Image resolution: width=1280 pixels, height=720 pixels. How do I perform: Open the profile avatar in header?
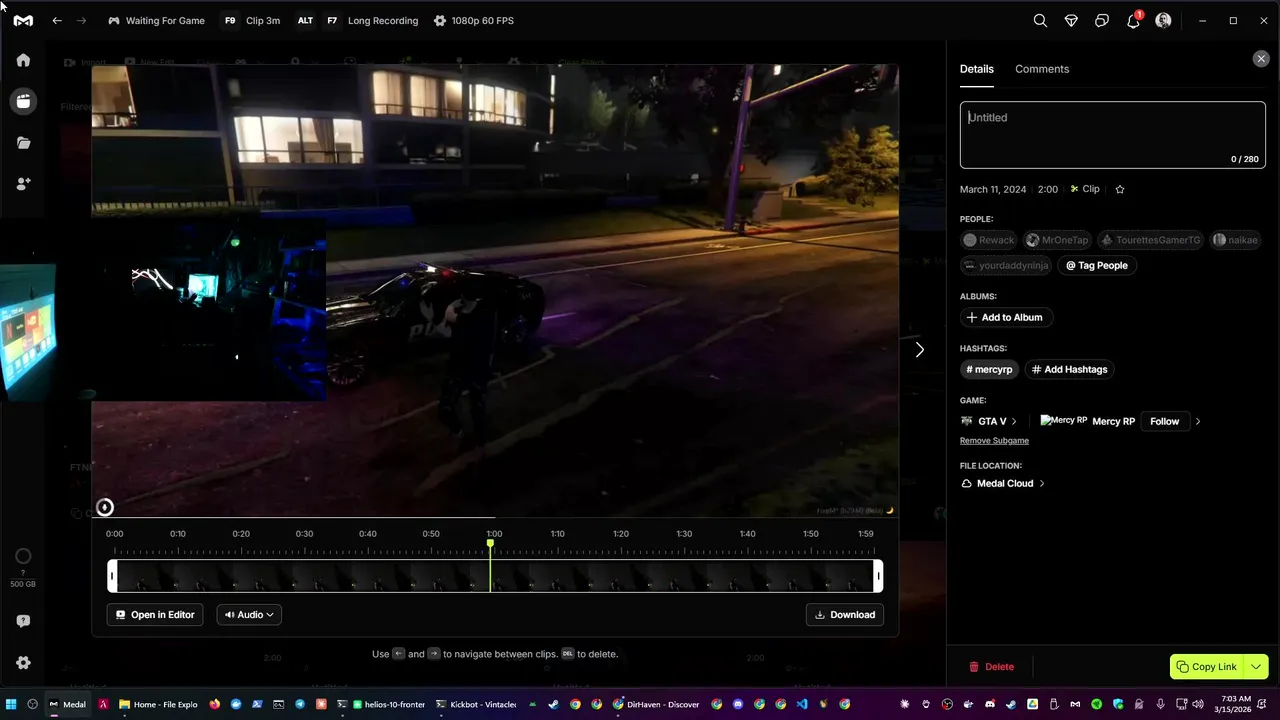tap(1163, 20)
